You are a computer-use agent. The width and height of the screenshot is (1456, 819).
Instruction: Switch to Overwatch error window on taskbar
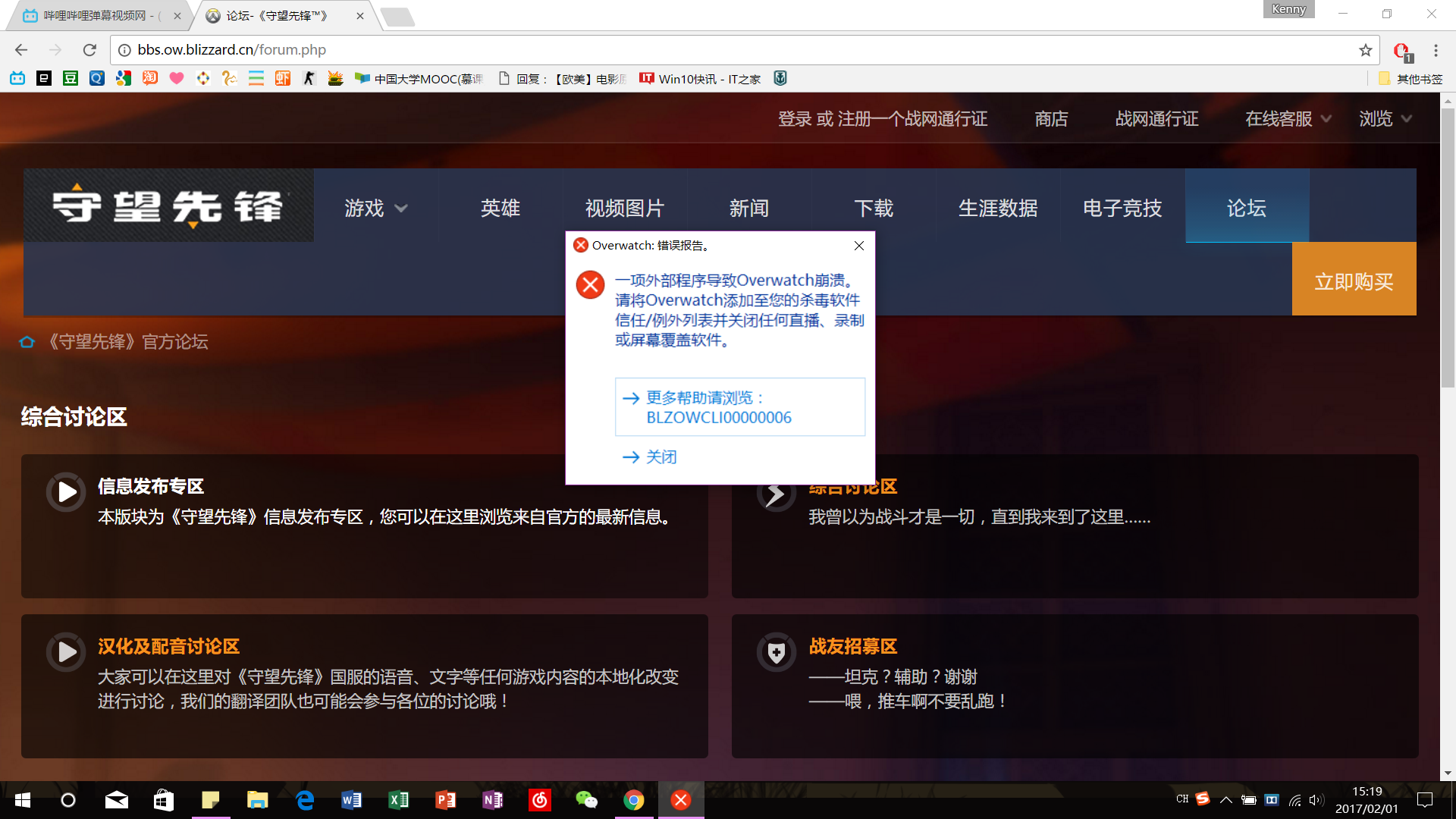[x=681, y=800]
